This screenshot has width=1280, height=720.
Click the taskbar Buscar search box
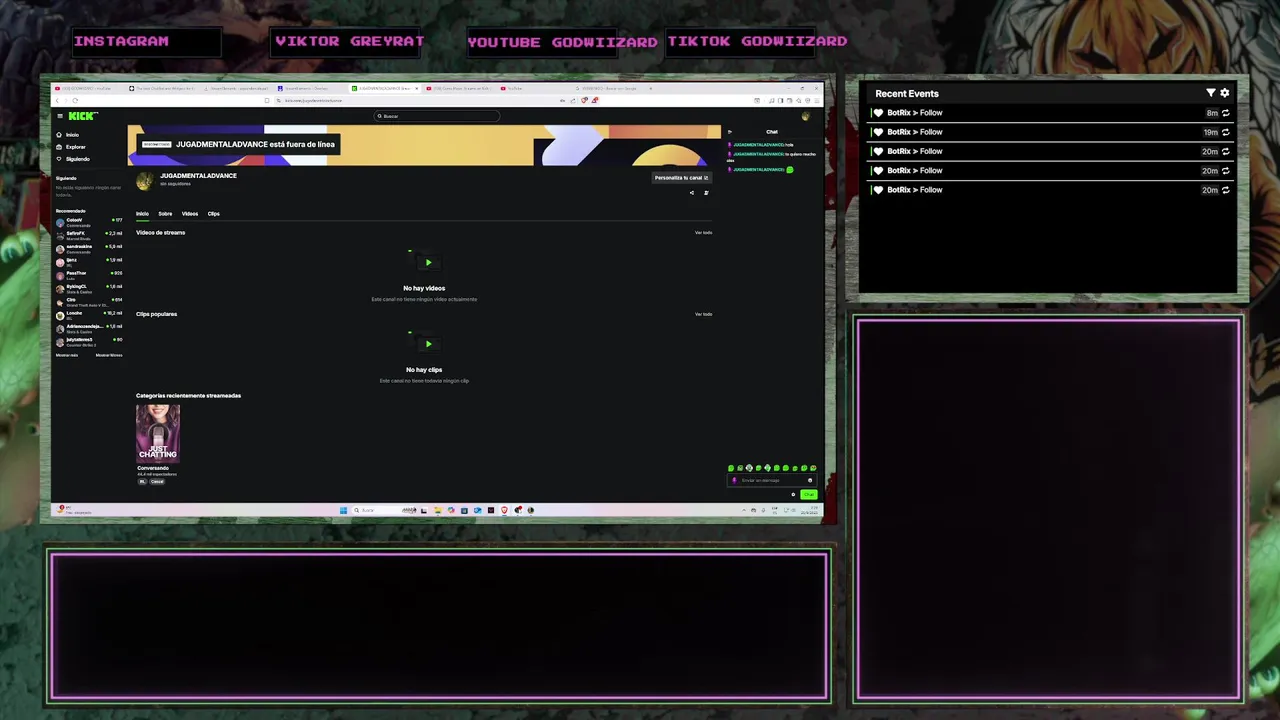384,510
